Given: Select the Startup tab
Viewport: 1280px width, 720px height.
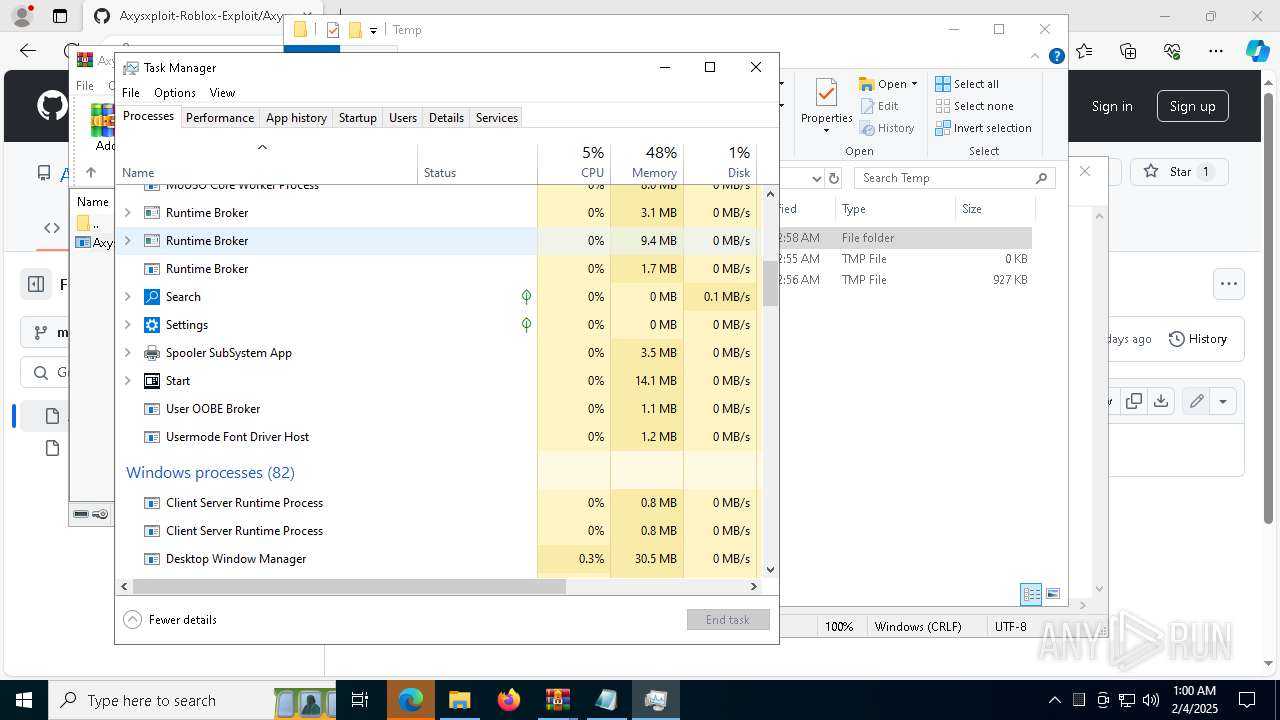Looking at the screenshot, I should click(x=357, y=117).
